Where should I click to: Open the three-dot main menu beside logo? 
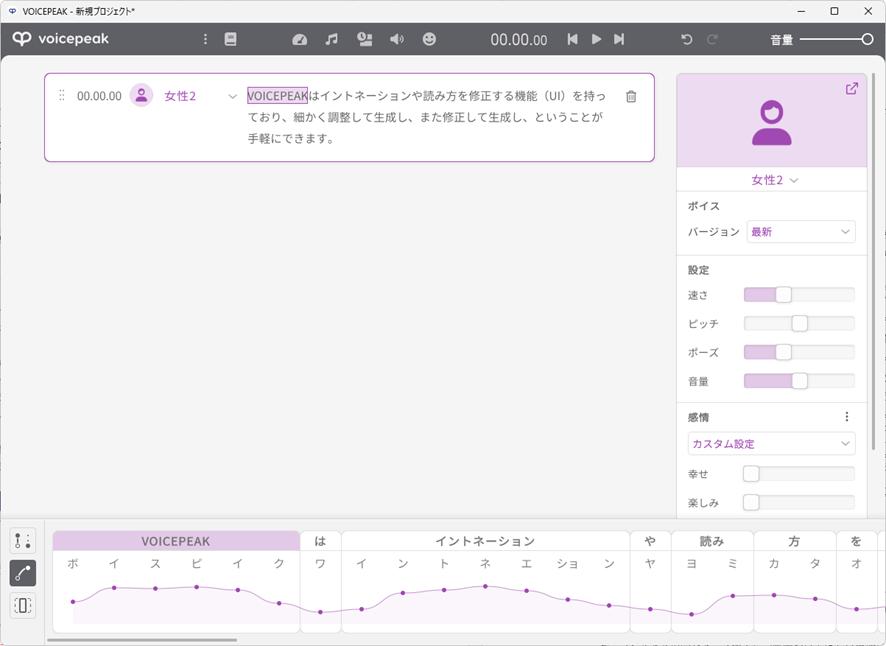pyautogui.click(x=205, y=39)
